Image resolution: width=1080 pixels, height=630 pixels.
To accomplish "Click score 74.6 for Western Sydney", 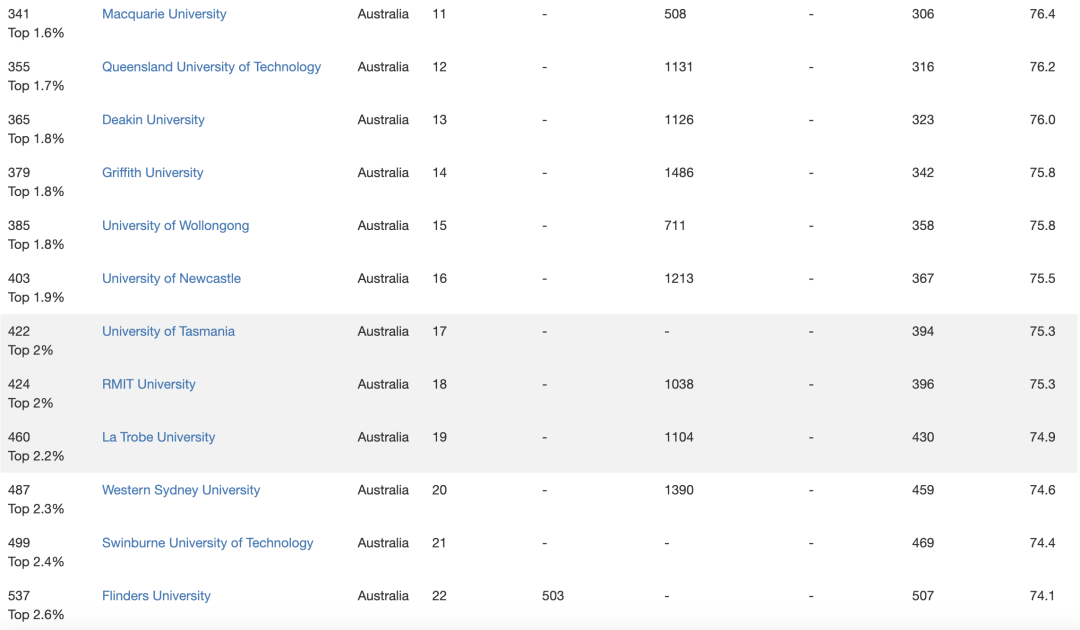I will (1042, 490).
